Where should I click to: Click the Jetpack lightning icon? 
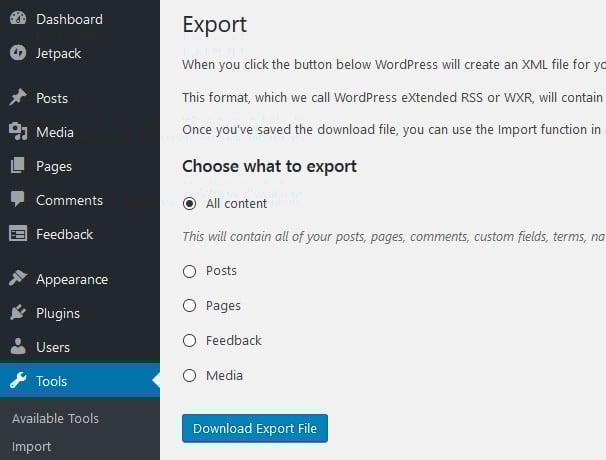pos(18,53)
